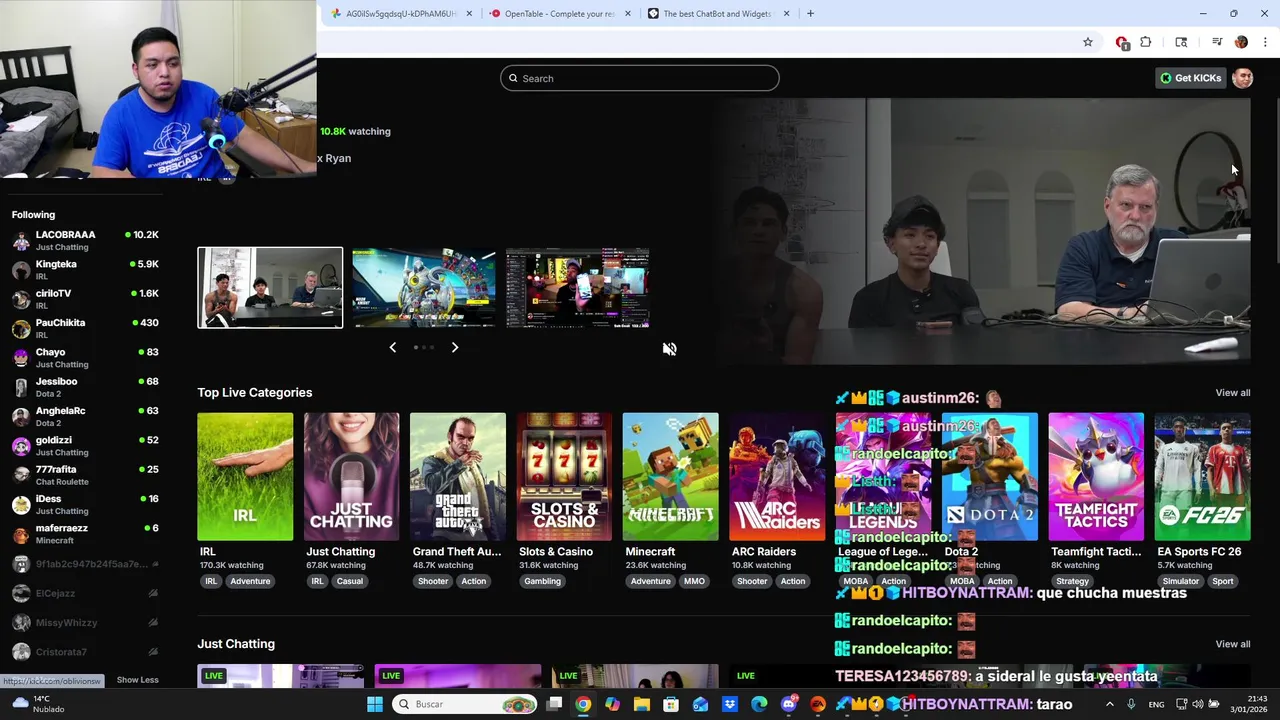
Task: Open the EA Sports FC 26 category card
Action: [x=1202, y=477]
